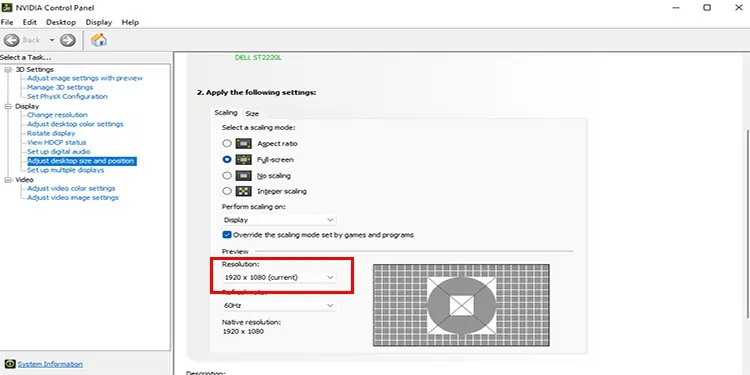Select the Integer scaling radio button
Image resolution: width=750 pixels, height=375 pixels.
[227, 191]
